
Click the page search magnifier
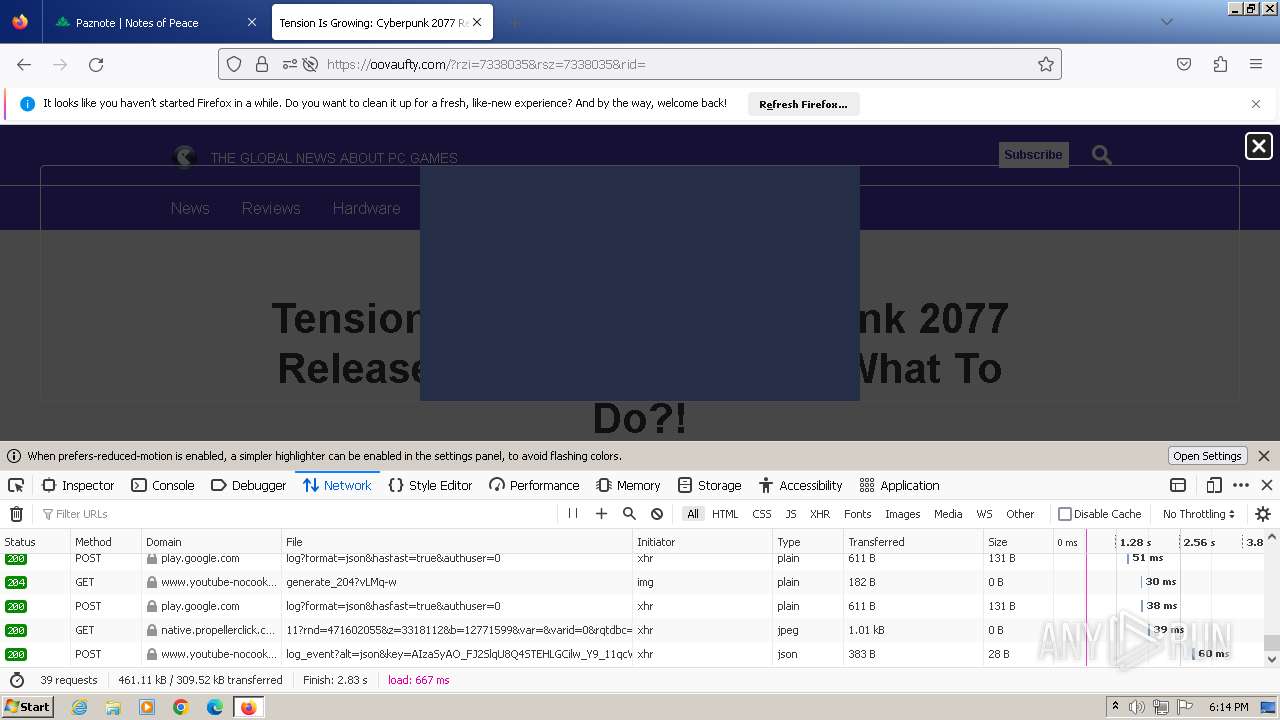click(1102, 155)
